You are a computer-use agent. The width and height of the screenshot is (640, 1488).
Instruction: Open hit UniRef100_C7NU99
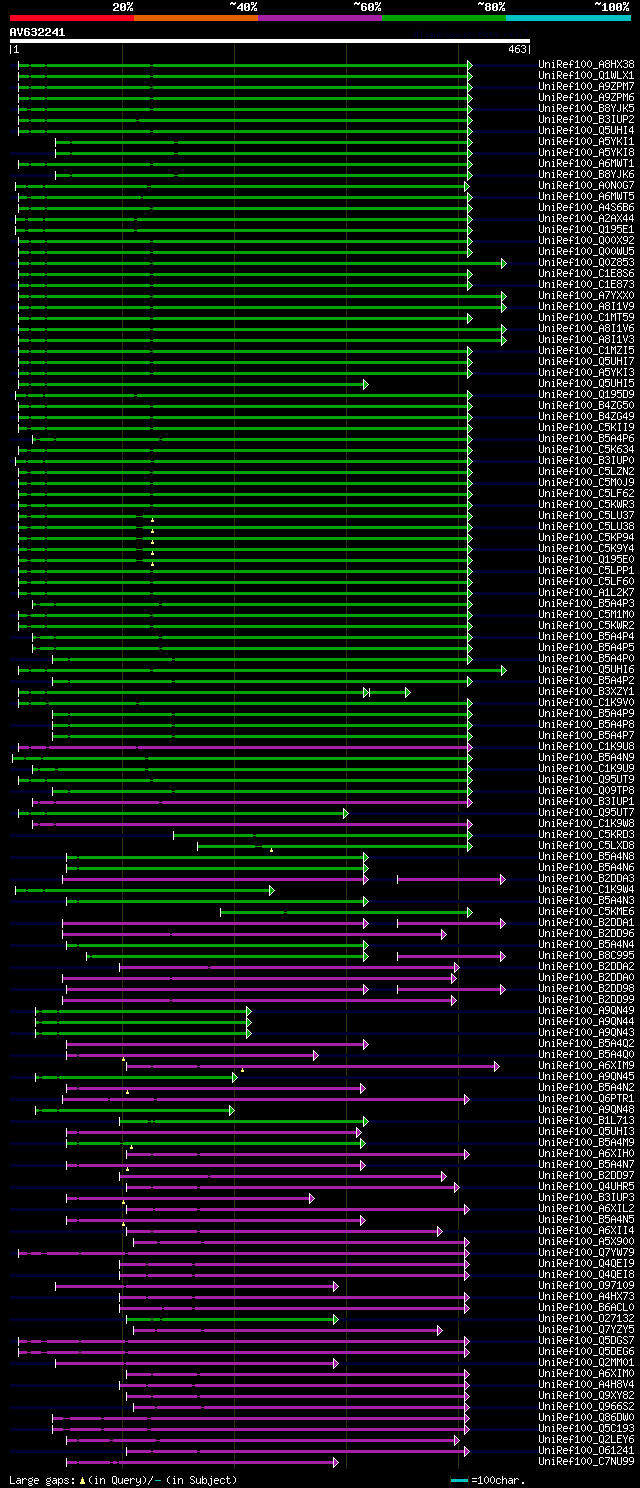tap(586, 1461)
